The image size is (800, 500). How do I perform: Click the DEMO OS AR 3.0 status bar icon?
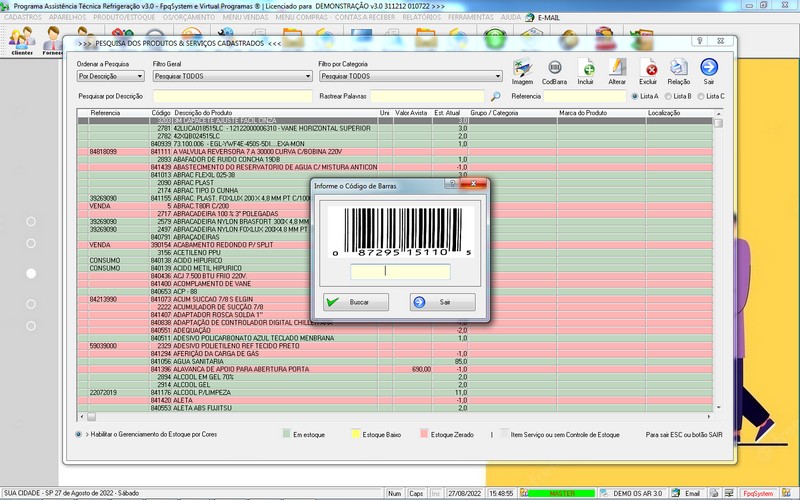pos(605,493)
